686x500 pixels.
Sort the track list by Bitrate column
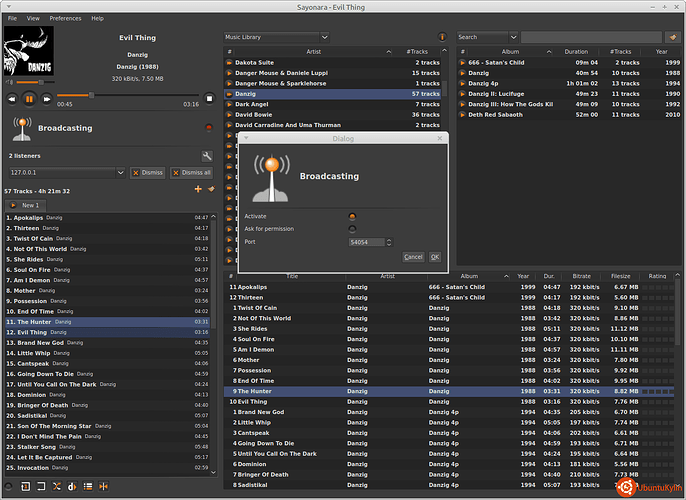(581, 276)
